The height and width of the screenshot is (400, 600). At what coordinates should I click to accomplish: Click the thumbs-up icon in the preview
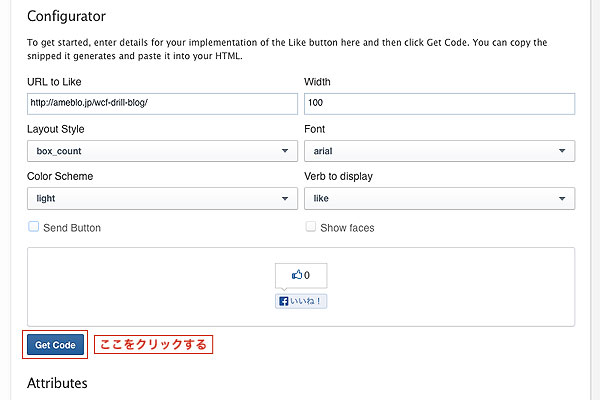297,274
